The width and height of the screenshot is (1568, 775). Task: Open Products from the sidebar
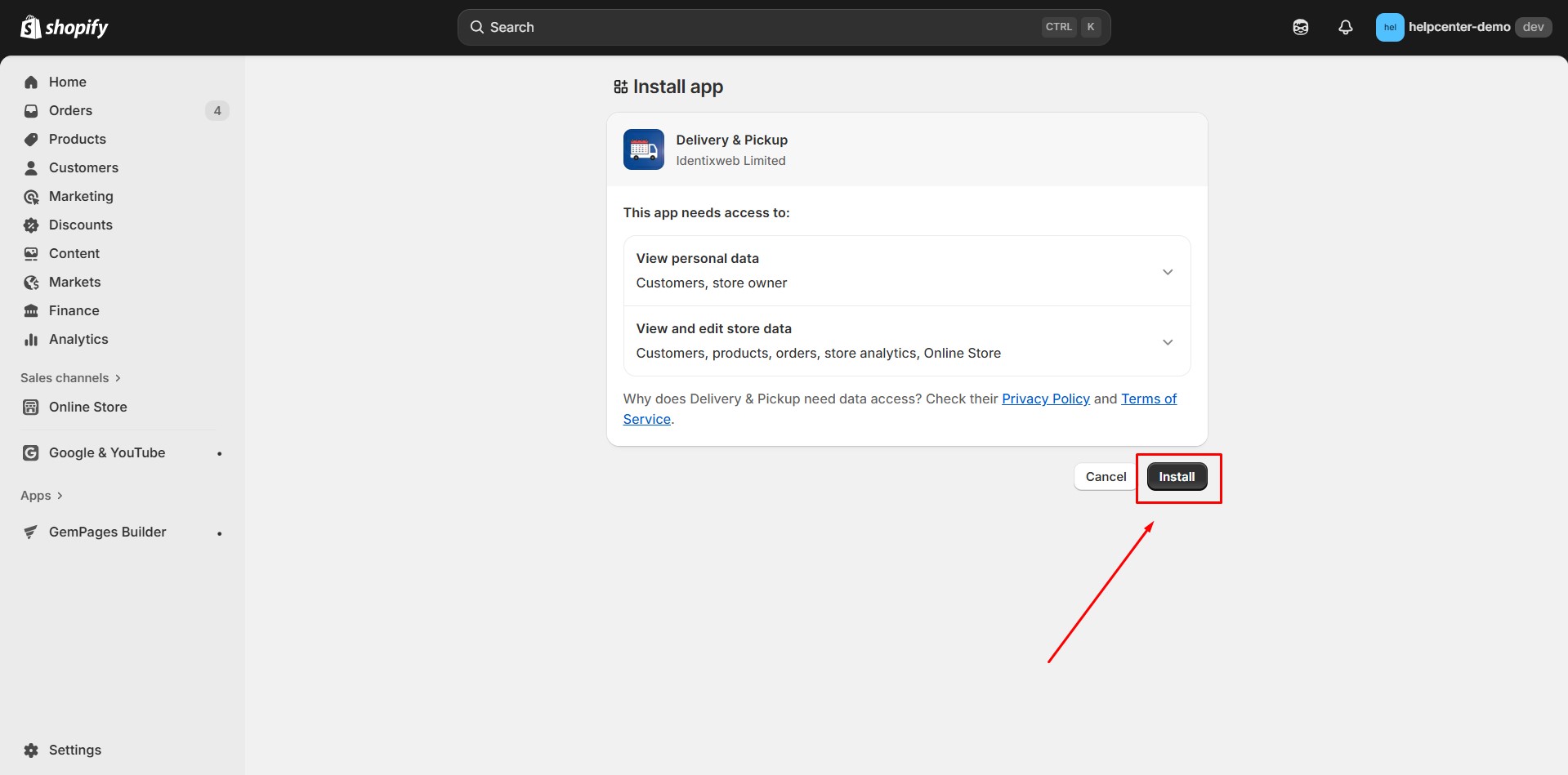tap(77, 139)
